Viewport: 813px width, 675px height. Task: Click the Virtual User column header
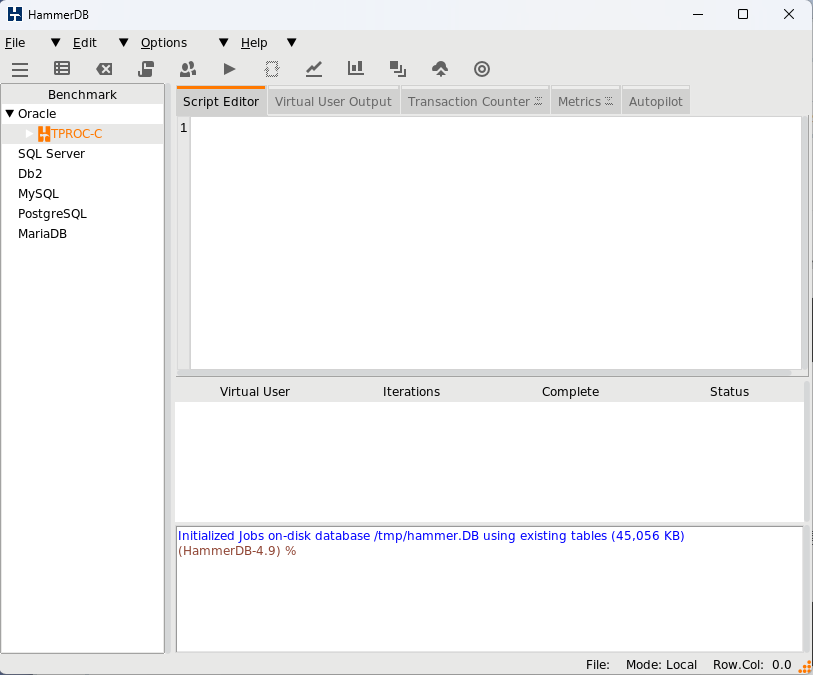(x=255, y=391)
